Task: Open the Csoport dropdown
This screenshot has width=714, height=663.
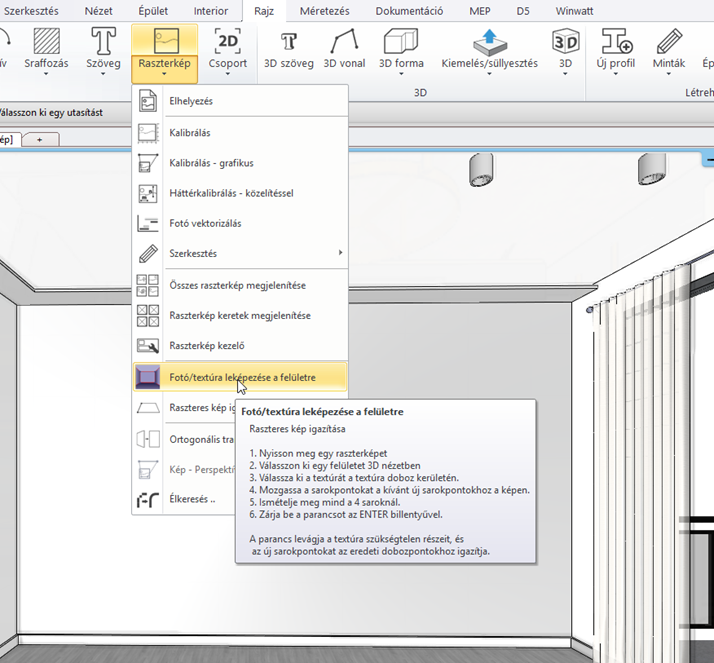Action: click(x=228, y=73)
